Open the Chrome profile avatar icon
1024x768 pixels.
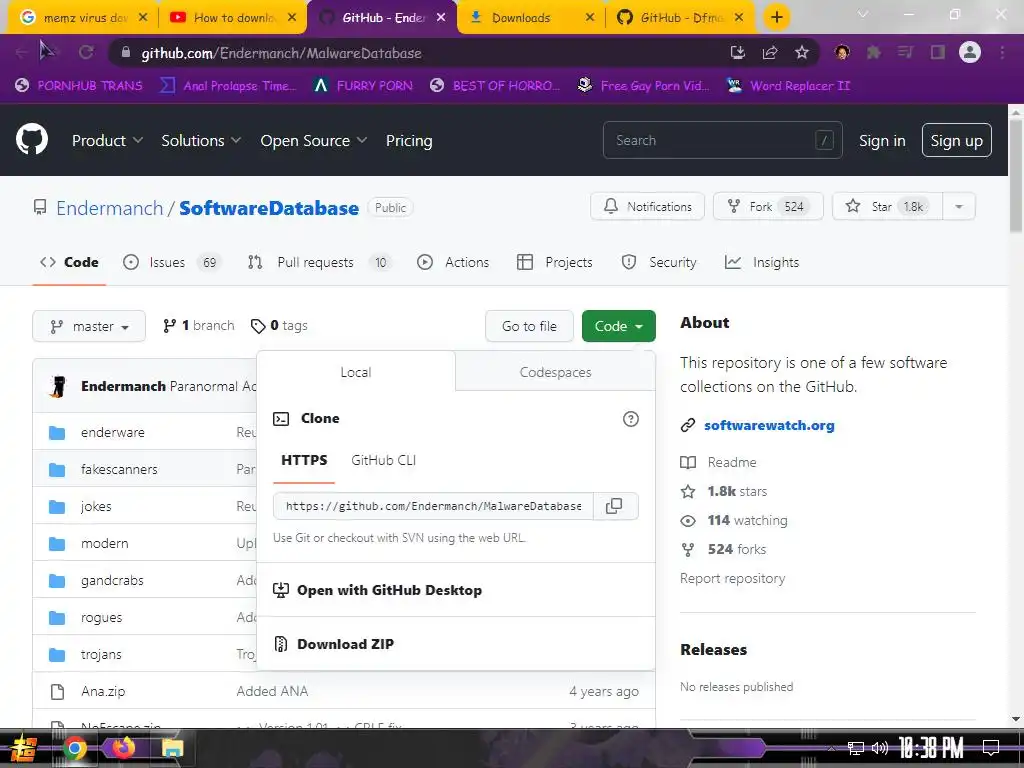click(970, 52)
